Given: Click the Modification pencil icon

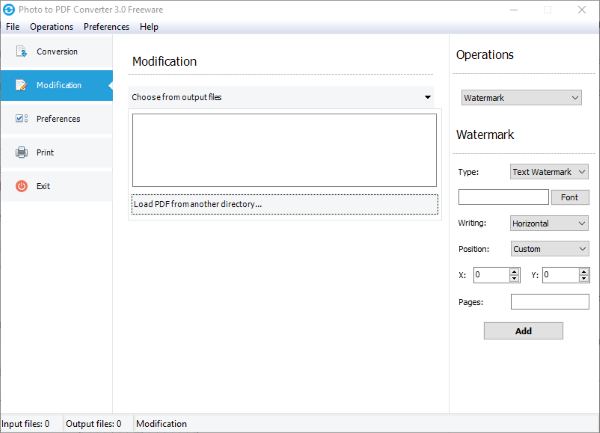Looking at the screenshot, I should click(x=21, y=85).
